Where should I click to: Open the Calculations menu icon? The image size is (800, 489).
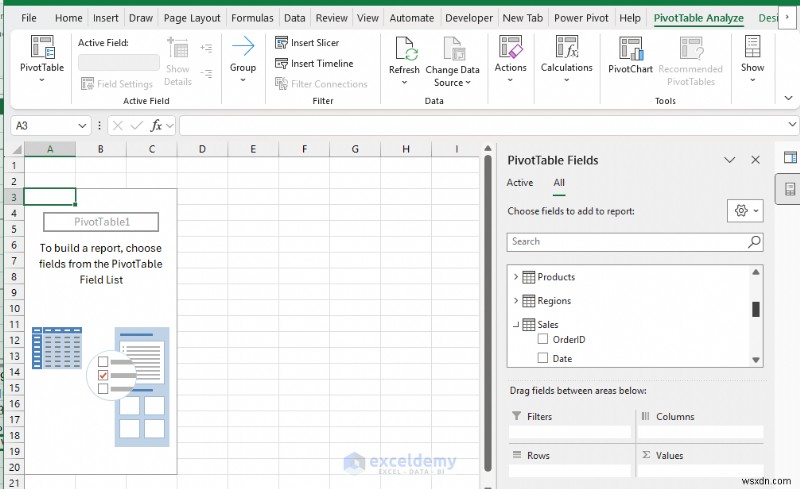pos(567,46)
